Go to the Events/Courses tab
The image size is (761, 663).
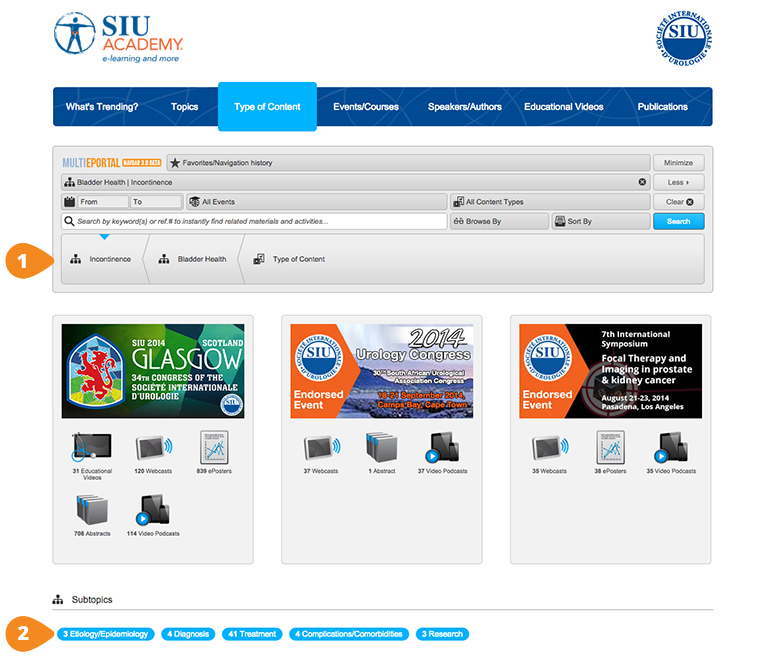pyautogui.click(x=366, y=107)
